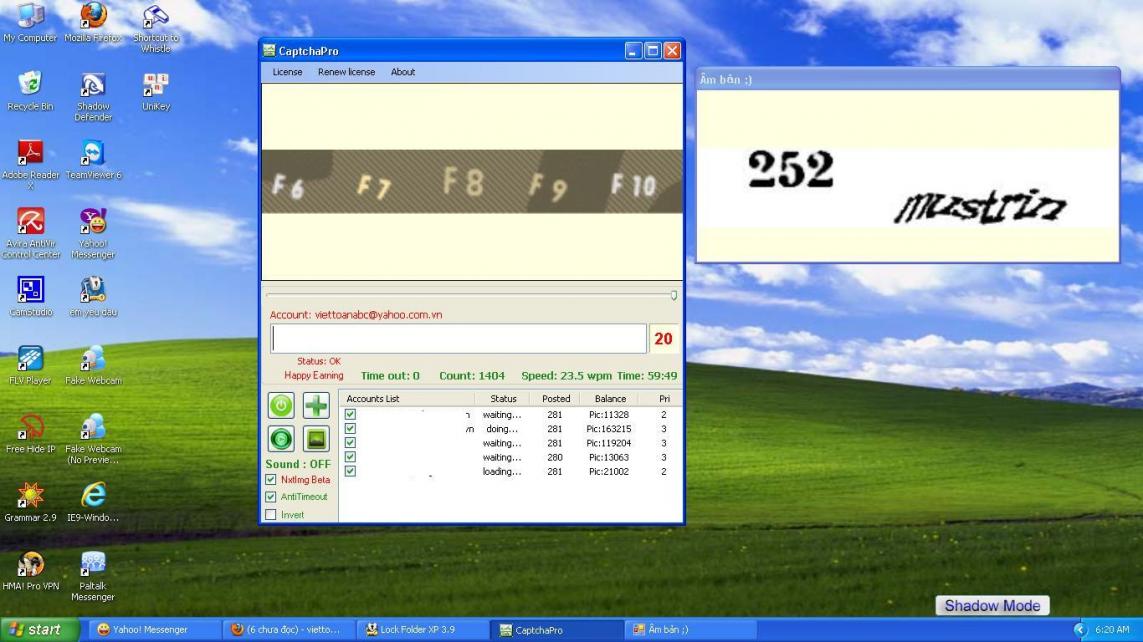The image size is (1143, 642).
Task: Click the Pri column header
Action: pos(662,399)
